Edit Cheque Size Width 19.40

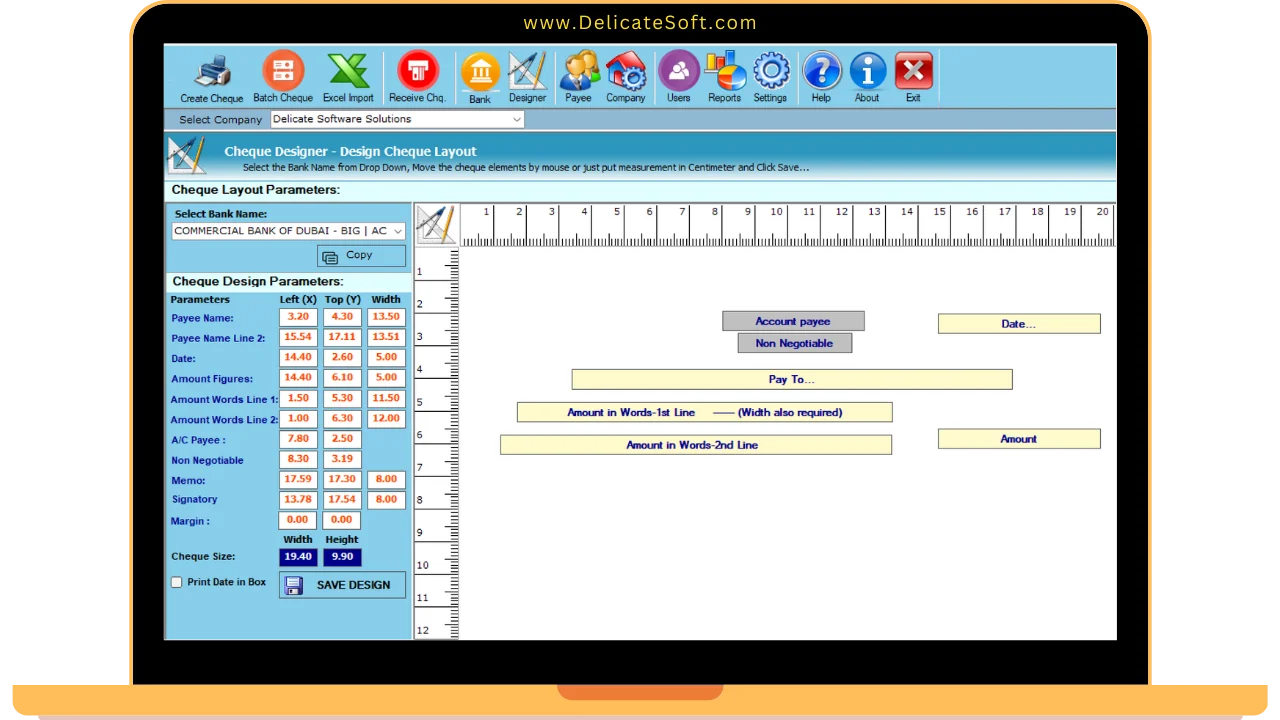pyautogui.click(x=298, y=557)
